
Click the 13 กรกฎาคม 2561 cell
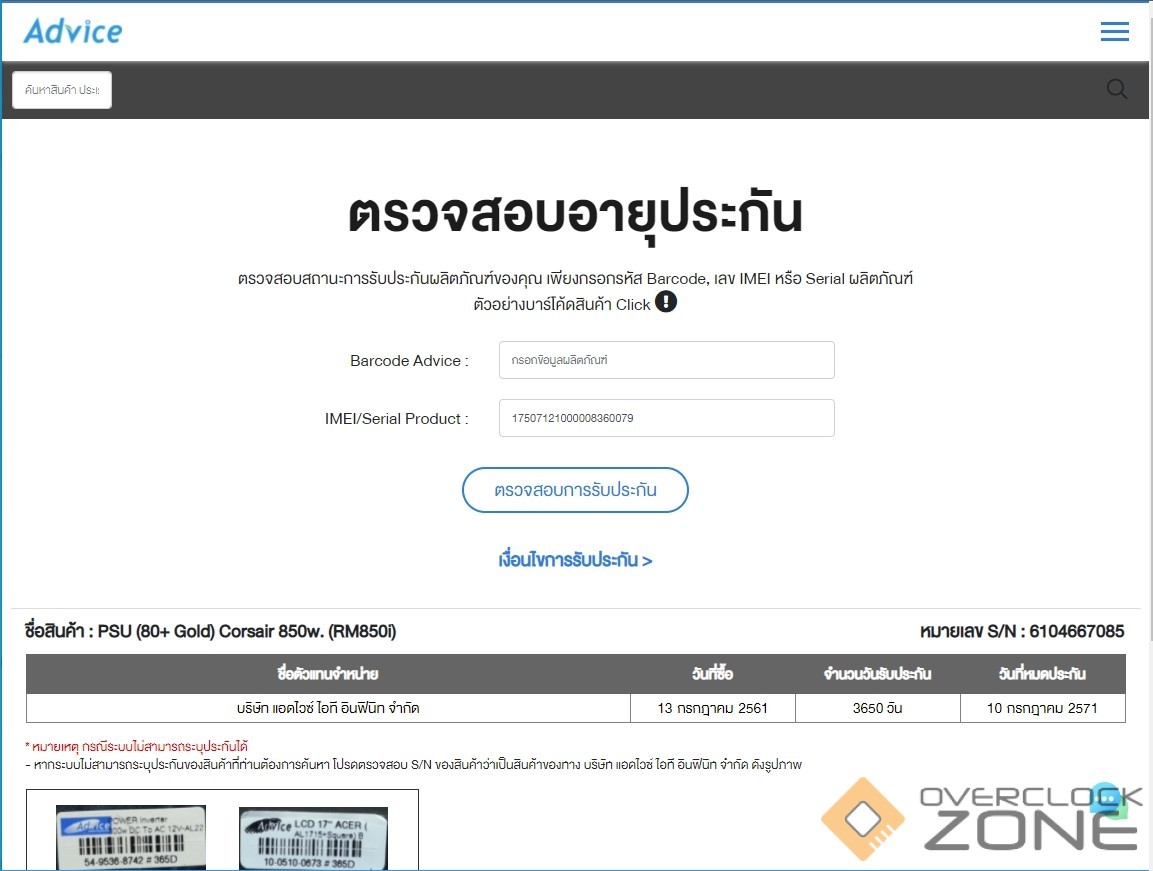tap(713, 708)
